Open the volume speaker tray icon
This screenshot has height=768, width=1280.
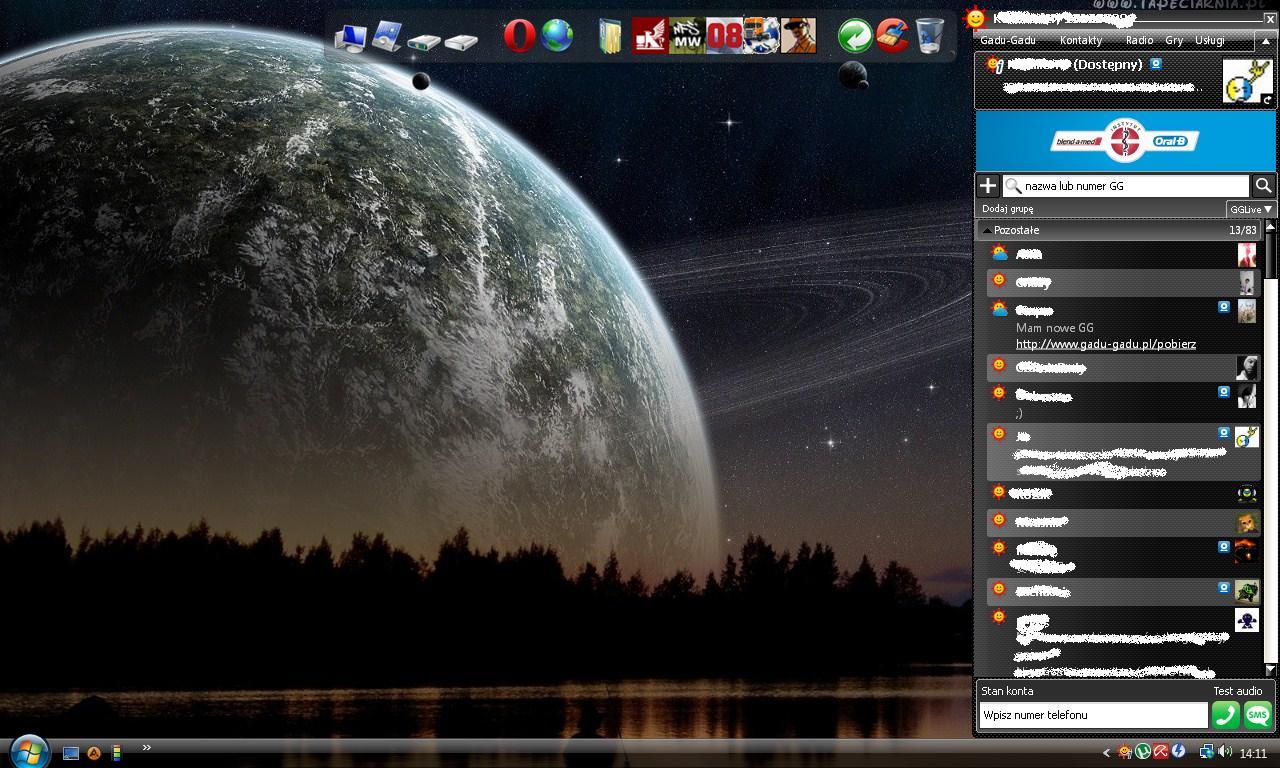click(1225, 752)
